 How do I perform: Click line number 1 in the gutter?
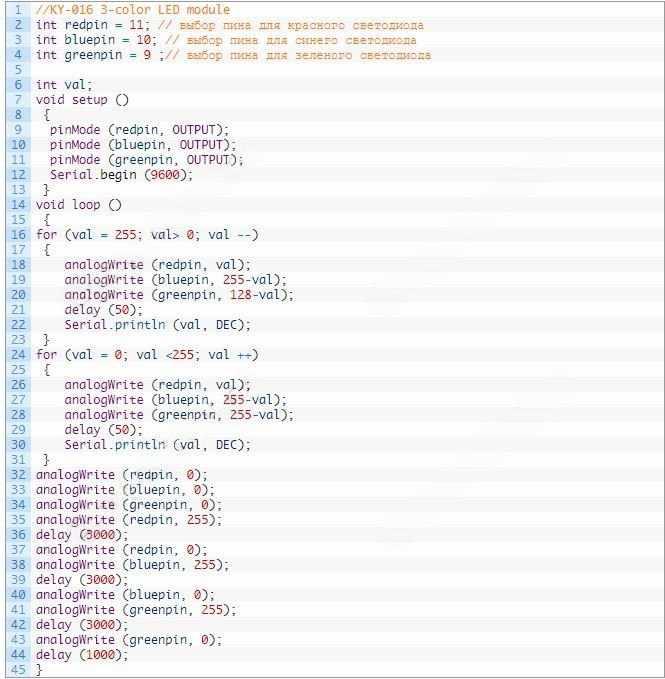pos(18,10)
